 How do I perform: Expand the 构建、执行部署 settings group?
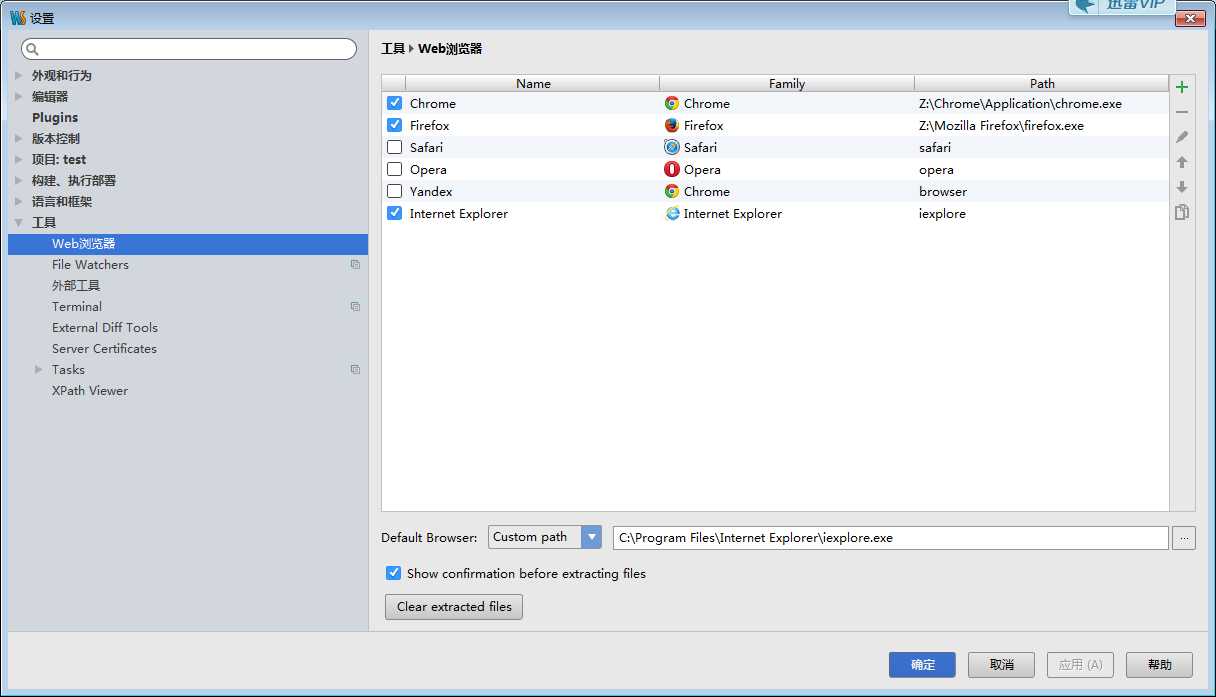(x=19, y=180)
